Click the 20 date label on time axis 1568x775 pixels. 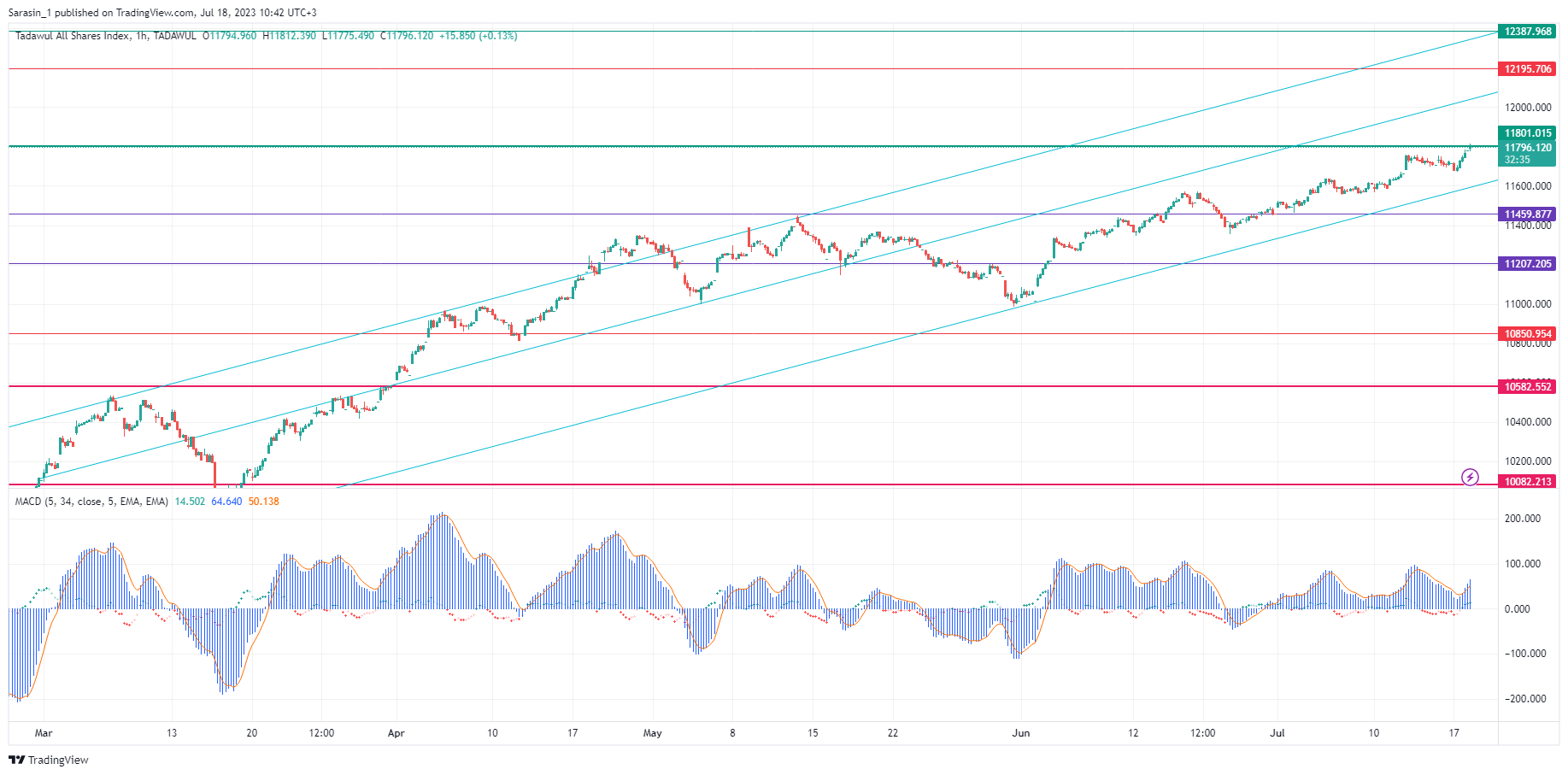click(x=251, y=733)
